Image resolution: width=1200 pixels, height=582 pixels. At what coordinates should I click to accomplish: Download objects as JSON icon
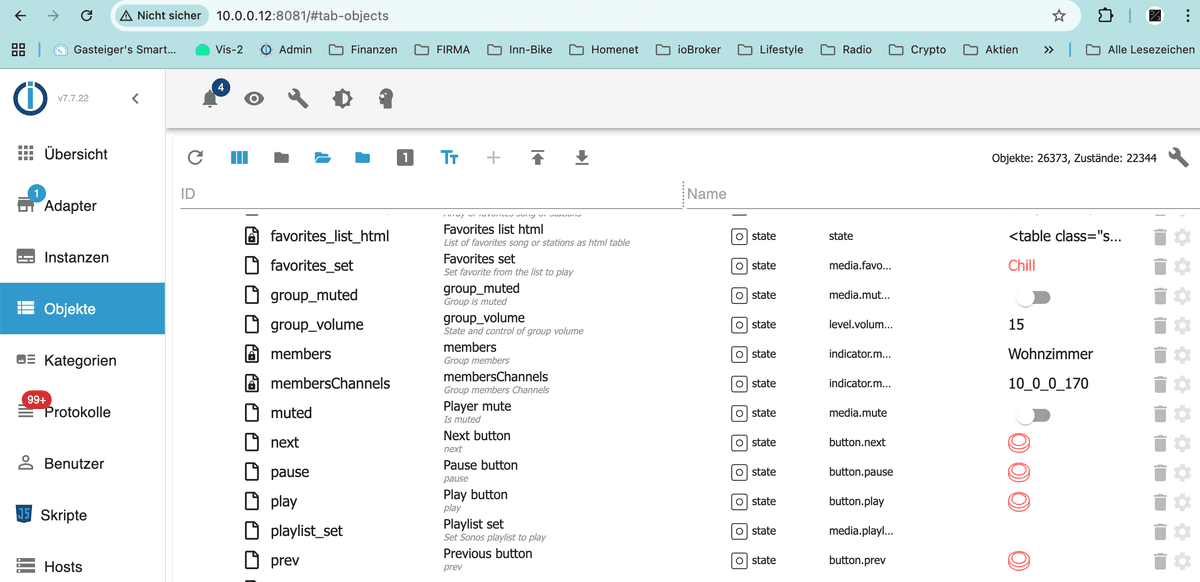[581, 157]
